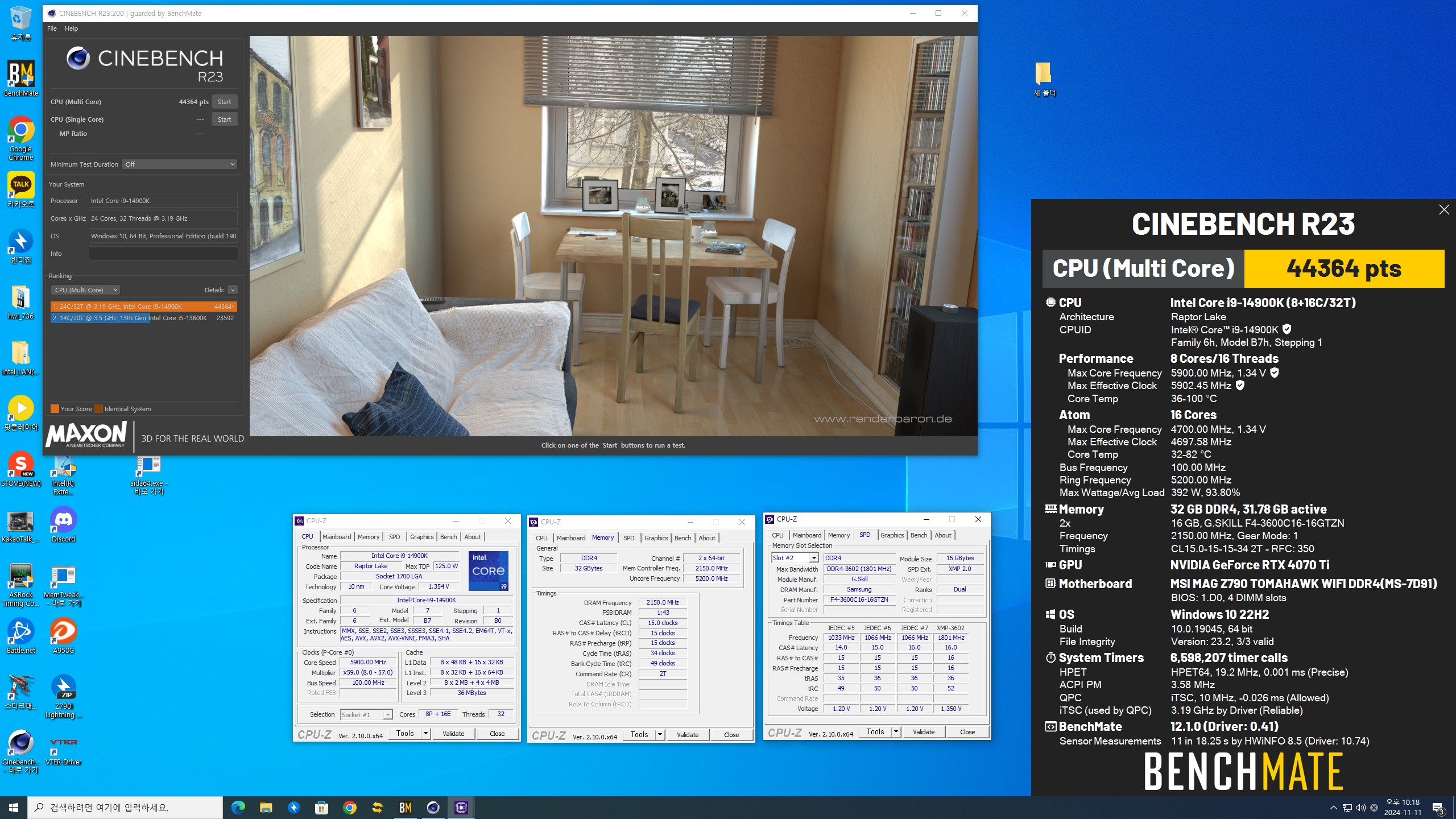
Task: Open Microsoft Store from the taskbar
Action: point(322,808)
